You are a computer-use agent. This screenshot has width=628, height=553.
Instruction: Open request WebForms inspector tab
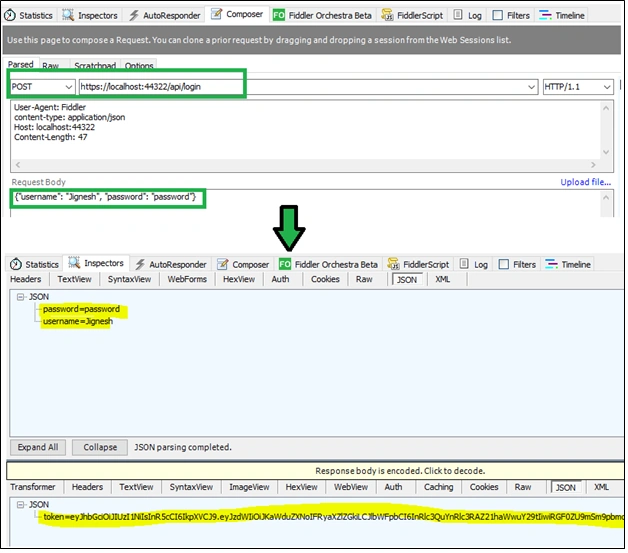click(x=187, y=280)
